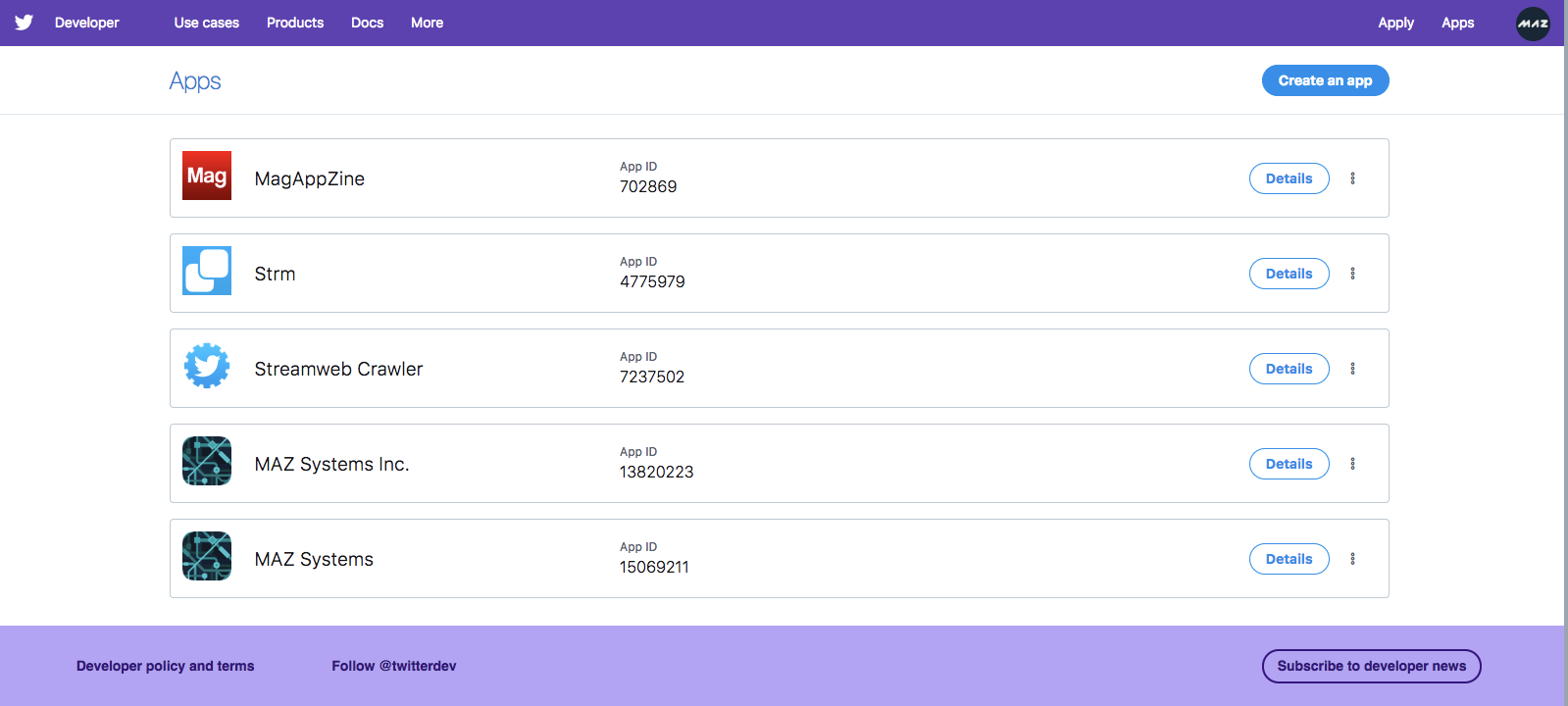Viewport: 1568px width, 706px height.
Task: Subscribe to developer news
Action: point(1371,666)
